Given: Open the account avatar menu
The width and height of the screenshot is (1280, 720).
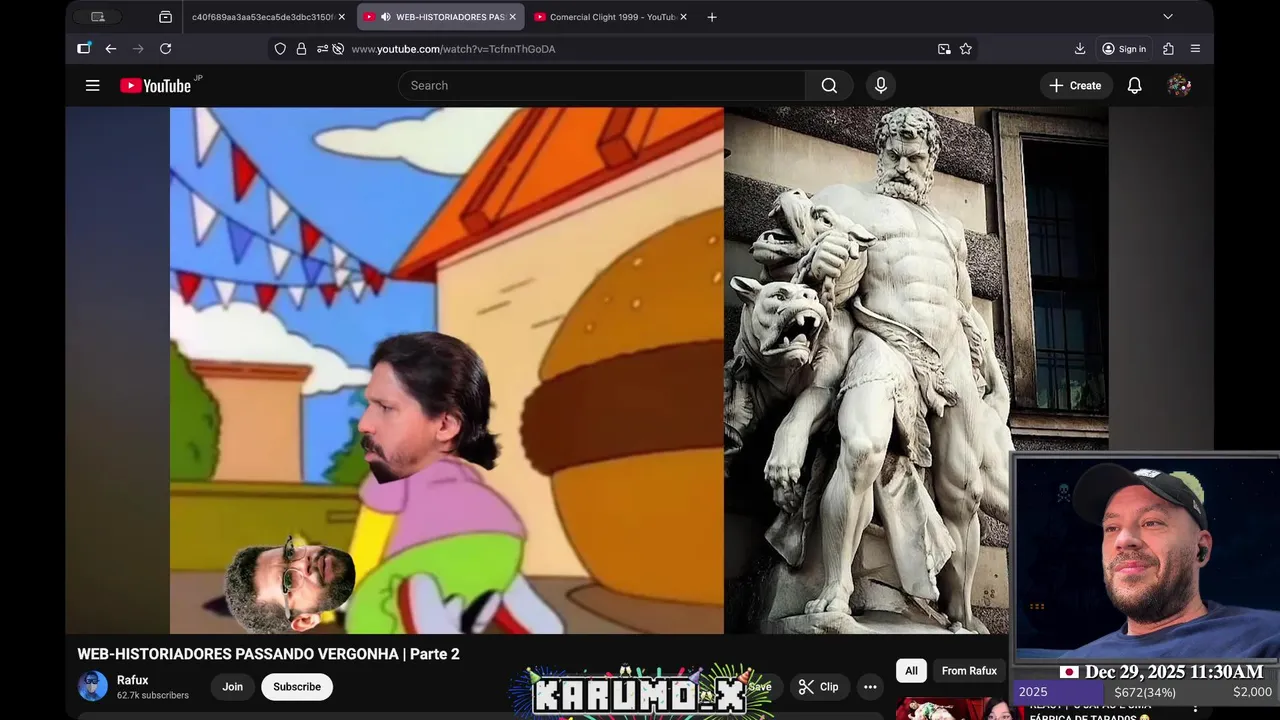Looking at the screenshot, I should click(1179, 86).
